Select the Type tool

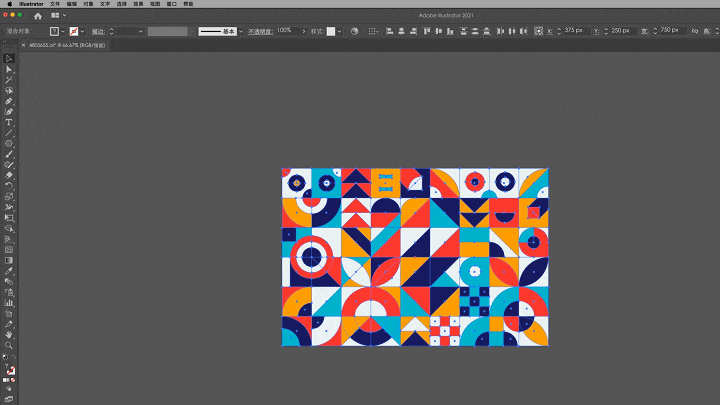(x=9, y=122)
